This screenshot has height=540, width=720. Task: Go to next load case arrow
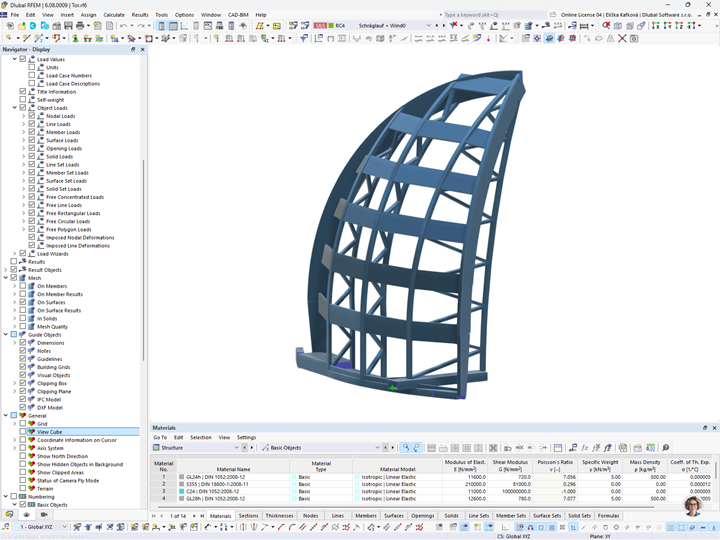coord(444,26)
